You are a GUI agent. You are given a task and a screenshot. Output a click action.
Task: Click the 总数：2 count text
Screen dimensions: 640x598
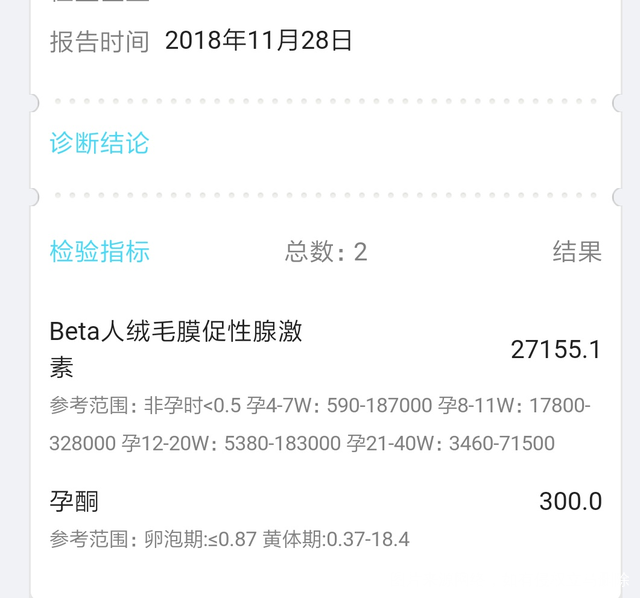[x=326, y=252]
